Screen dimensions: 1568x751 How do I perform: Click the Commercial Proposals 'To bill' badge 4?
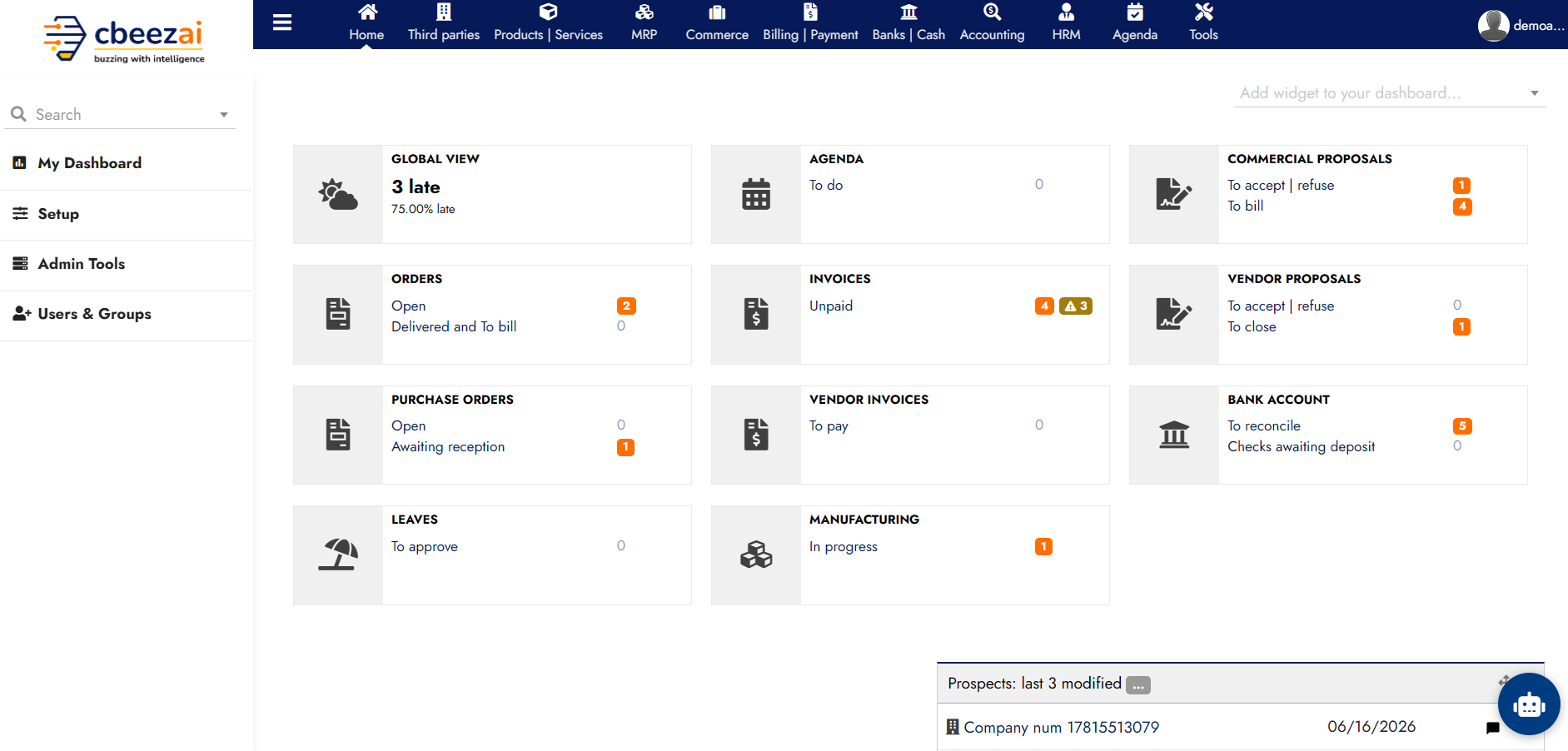pos(1462,206)
